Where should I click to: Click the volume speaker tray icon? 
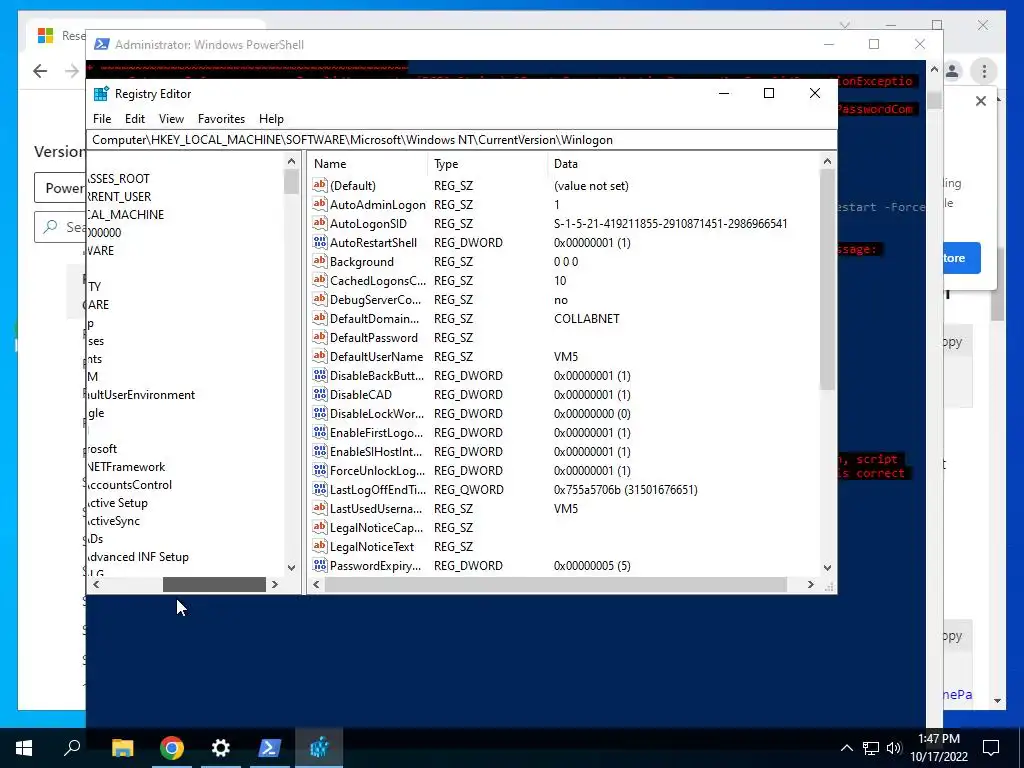(894, 748)
